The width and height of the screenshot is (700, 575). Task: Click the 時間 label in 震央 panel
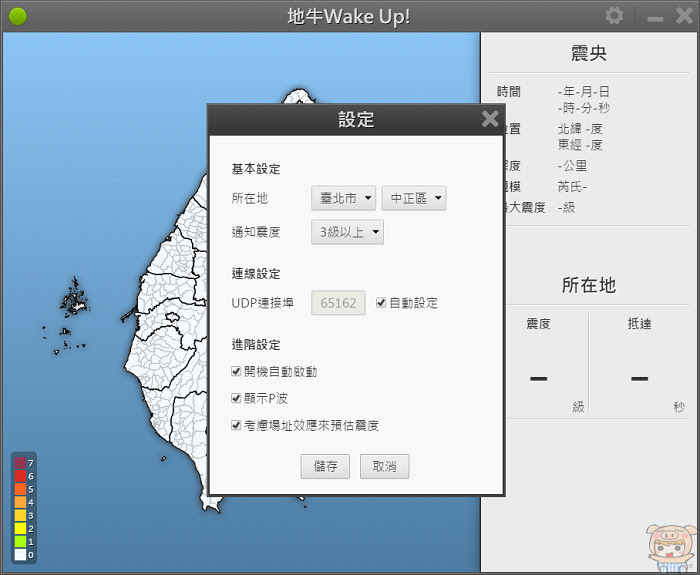pos(509,92)
